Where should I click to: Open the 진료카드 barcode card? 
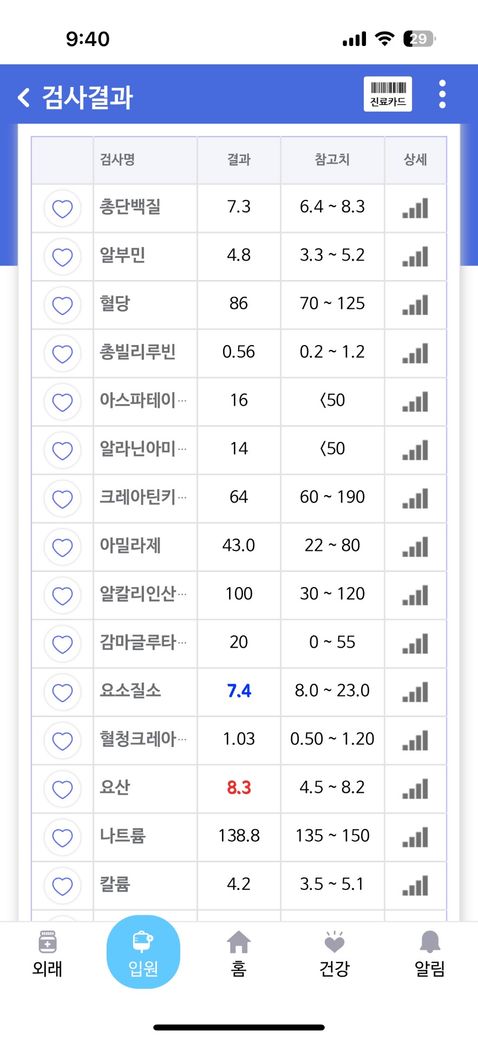[x=388, y=94]
